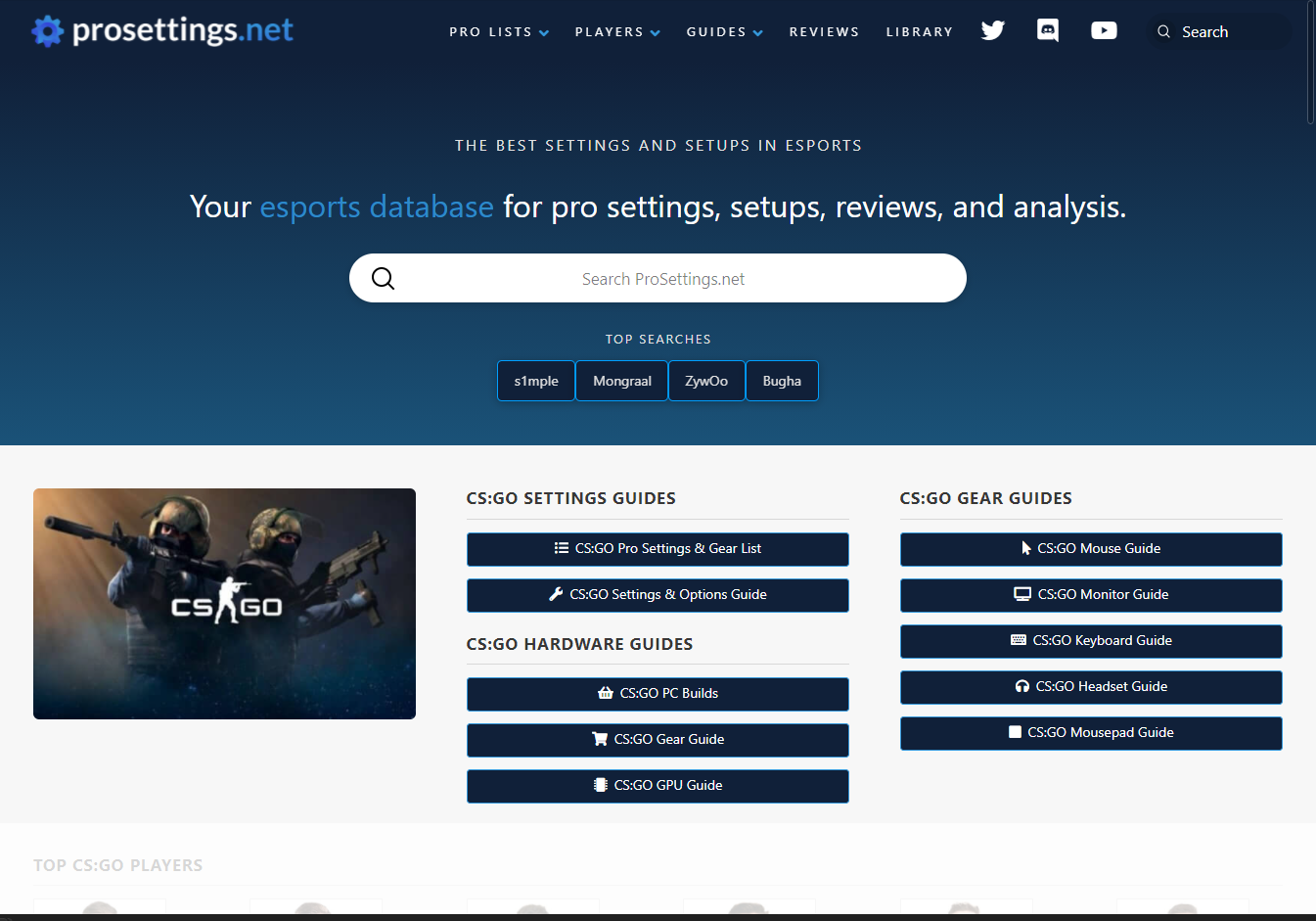The height and width of the screenshot is (921, 1316).
Task: Select the Mongraal top search
Action: pos(622,381)
